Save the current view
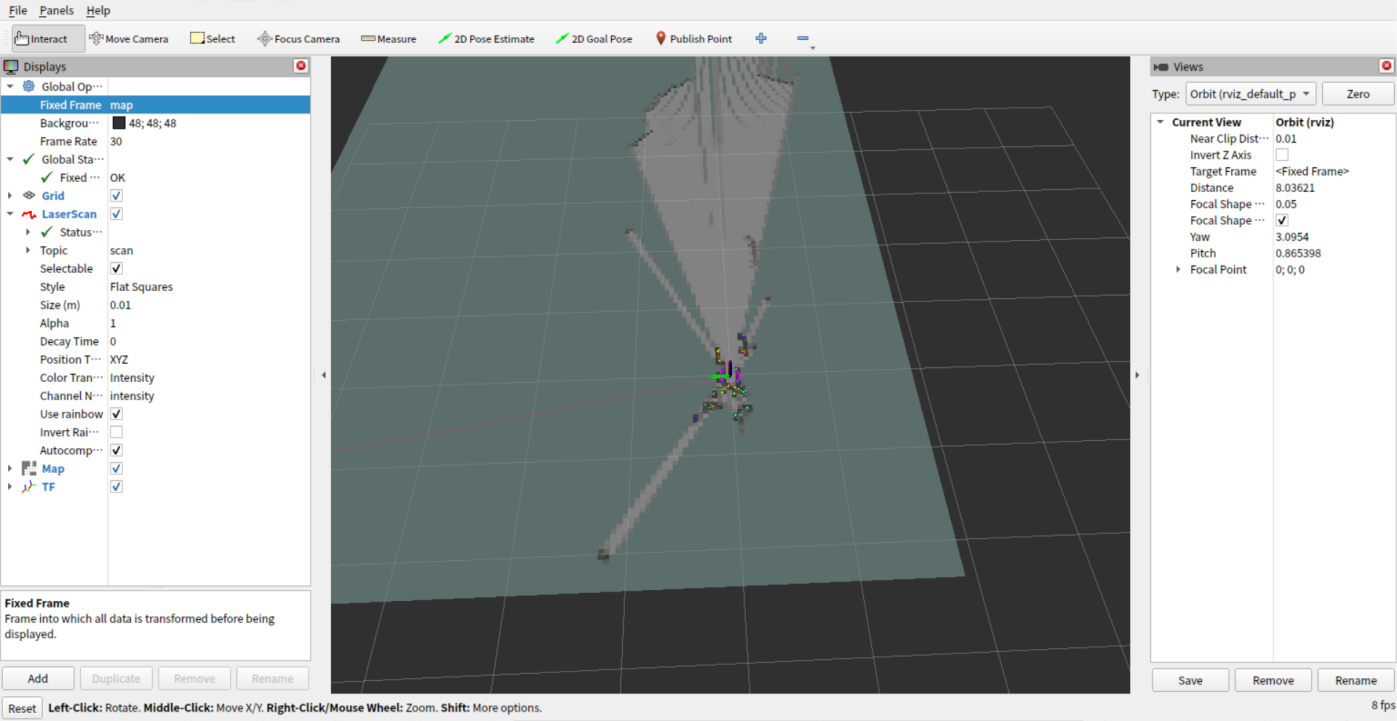1397x721 pixels. click(x=1190, y=680)
